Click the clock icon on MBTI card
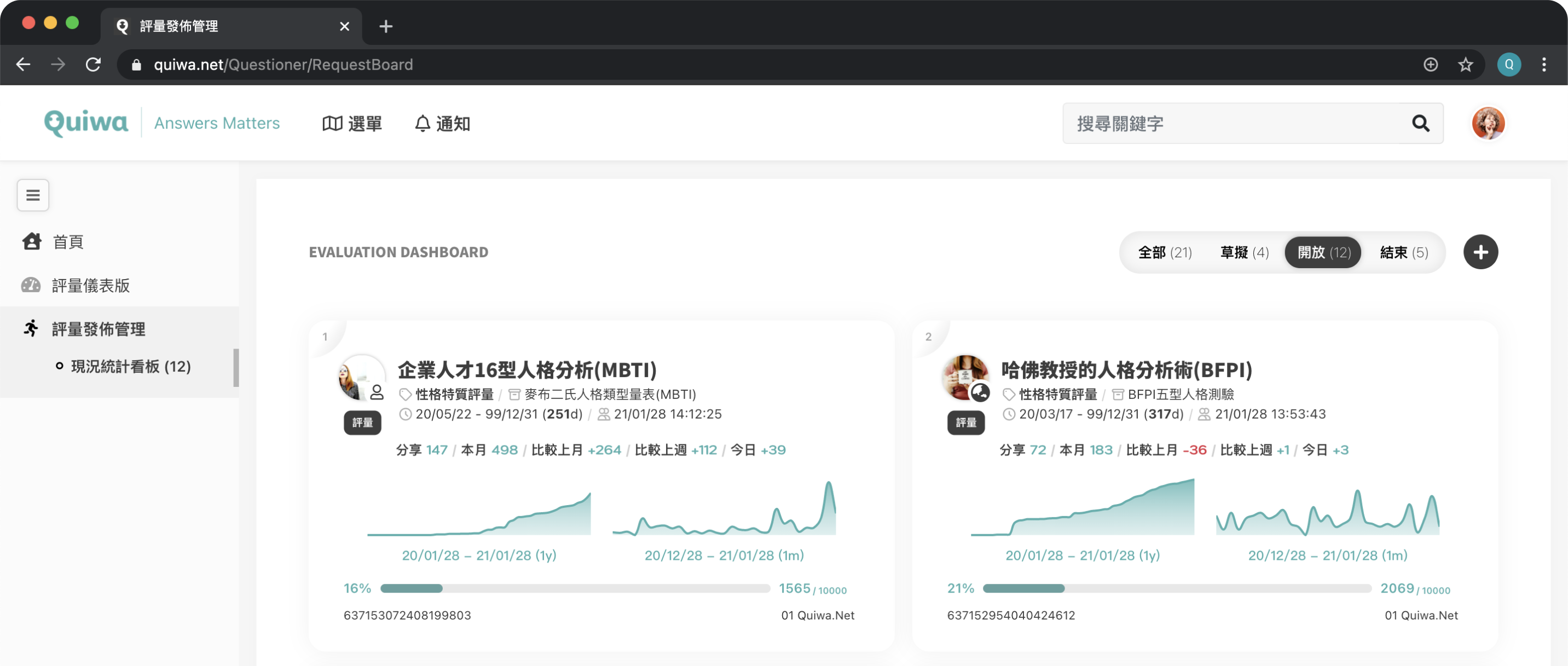Viewport: 1568px width, 666px height. (x=406, y=415)
